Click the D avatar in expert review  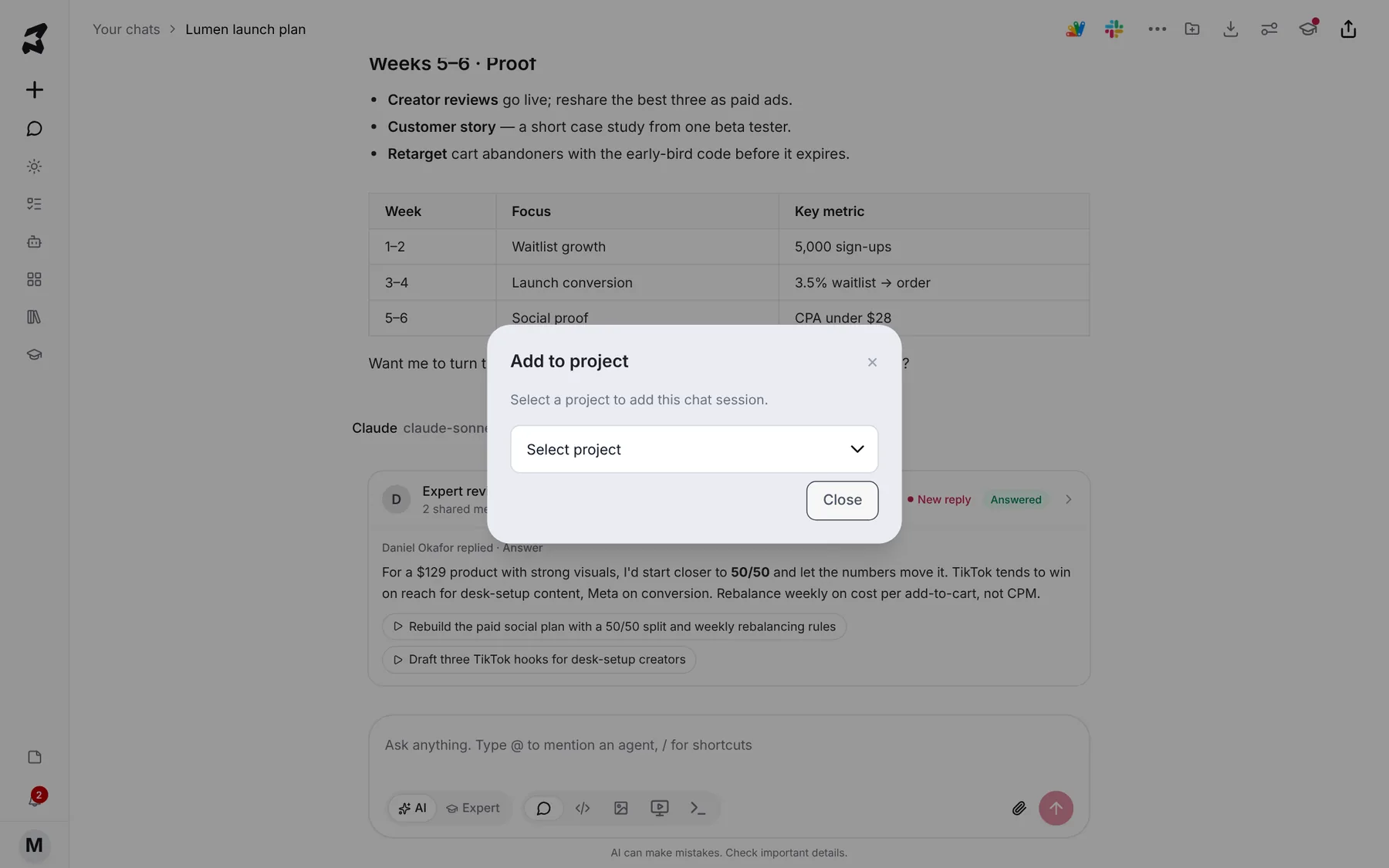pos(397,499)
